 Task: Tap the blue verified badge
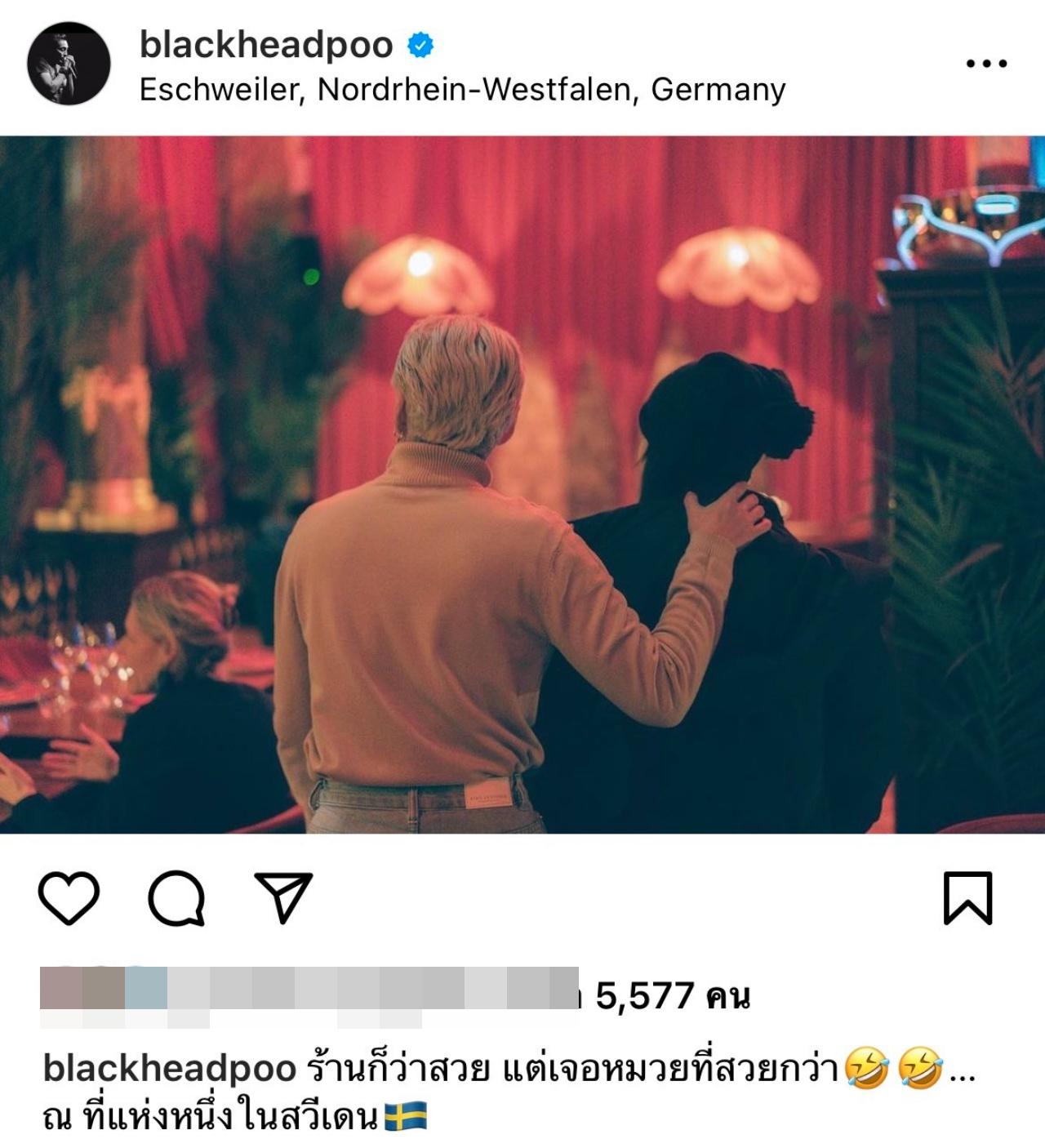tap(420, 46)
